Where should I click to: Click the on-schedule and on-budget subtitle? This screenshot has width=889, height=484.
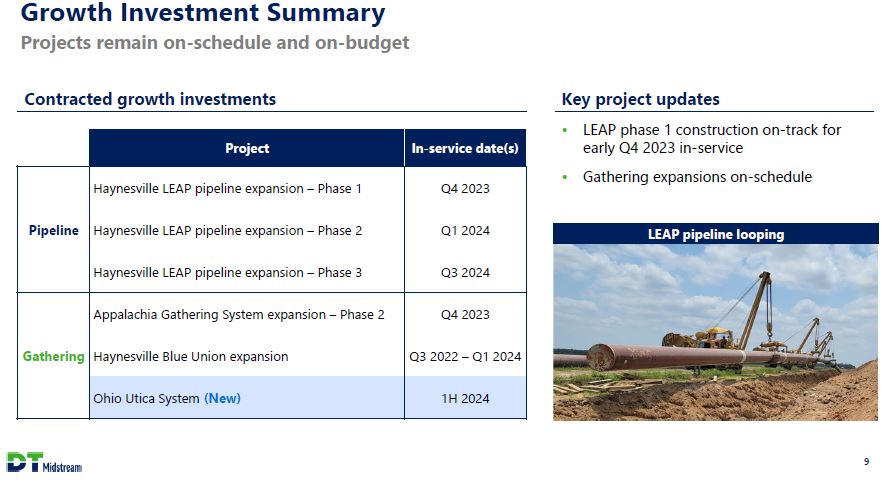point(215,43)
